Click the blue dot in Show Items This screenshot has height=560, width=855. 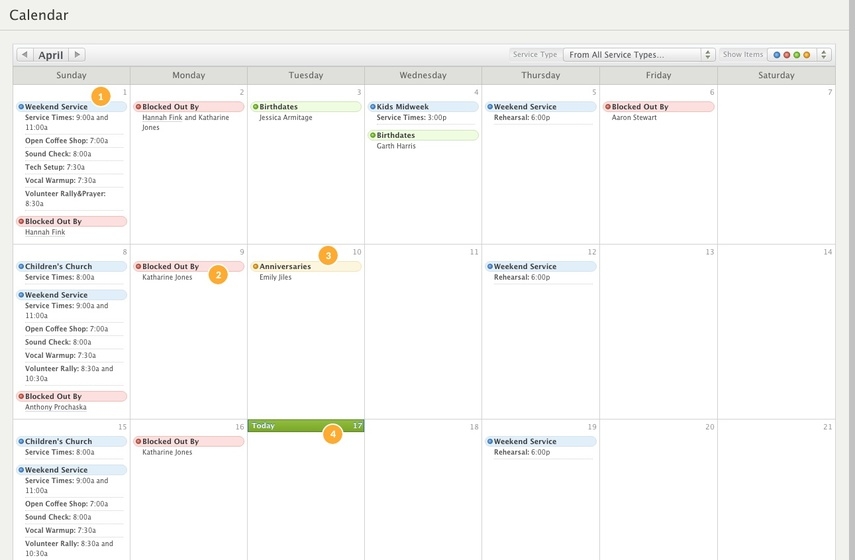[776, 55]
